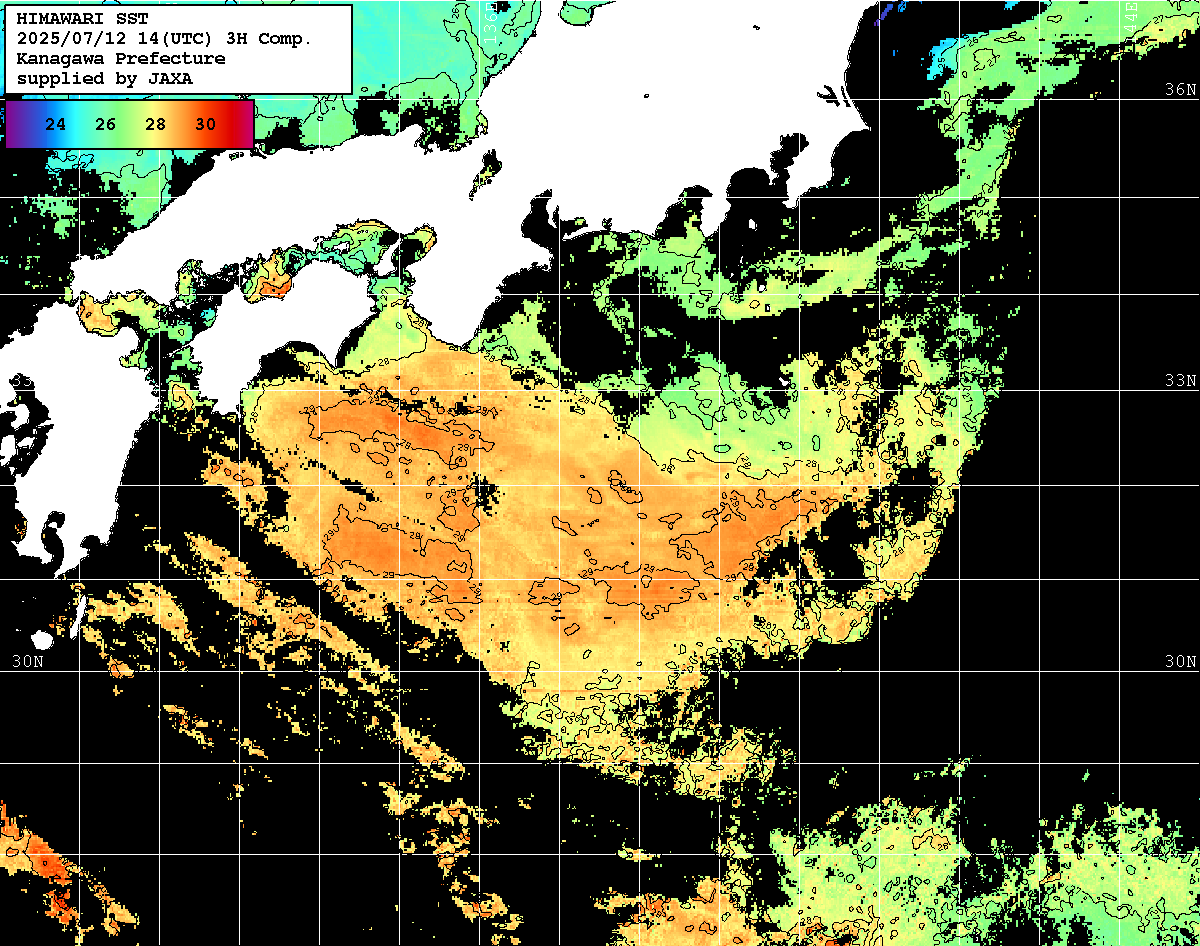Click the 'supplied by JAXA' credit

pyautogui.click(x=104, y=78)
